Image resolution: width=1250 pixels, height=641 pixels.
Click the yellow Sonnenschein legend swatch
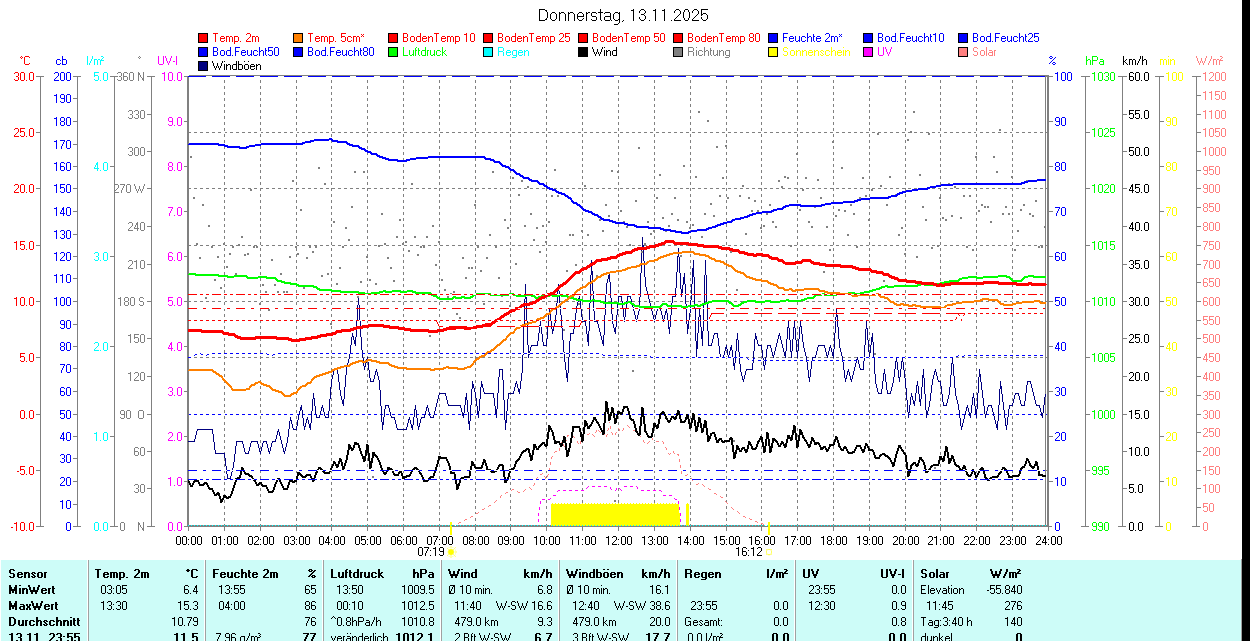tap(774, 52)
